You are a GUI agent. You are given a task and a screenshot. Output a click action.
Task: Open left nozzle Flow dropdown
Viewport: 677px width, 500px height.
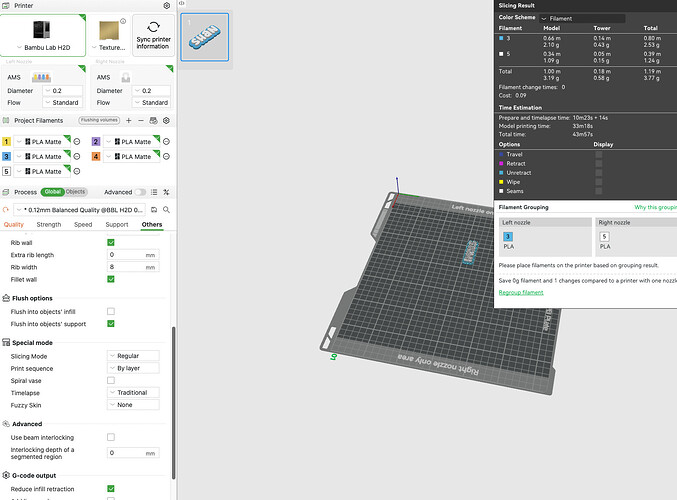(x=63, y=102)
